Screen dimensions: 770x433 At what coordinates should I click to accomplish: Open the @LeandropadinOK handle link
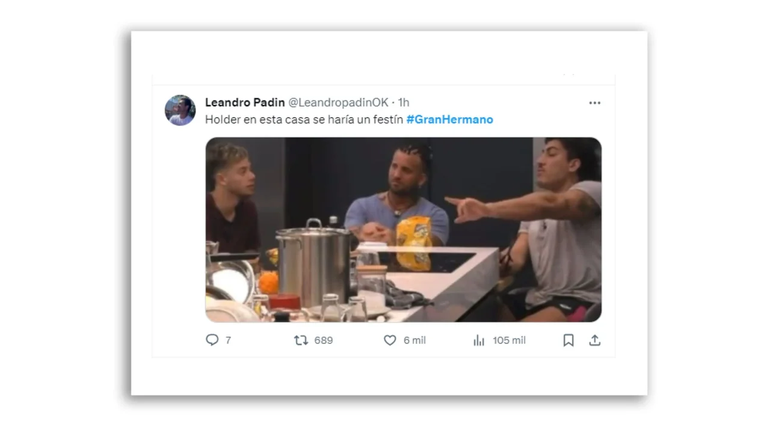tap(338, 102)
